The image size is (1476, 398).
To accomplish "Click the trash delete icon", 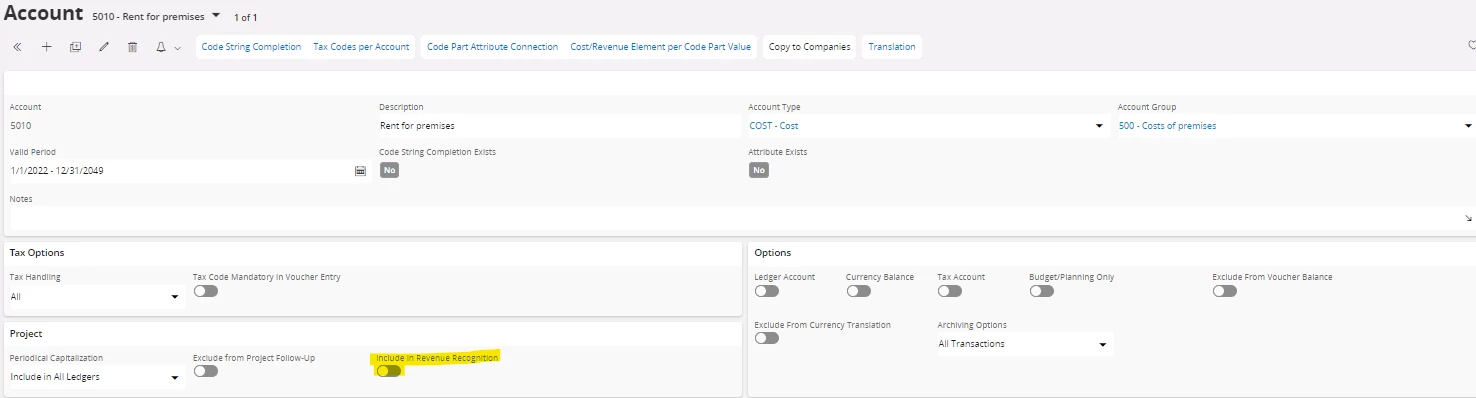I will pos(132,47).
